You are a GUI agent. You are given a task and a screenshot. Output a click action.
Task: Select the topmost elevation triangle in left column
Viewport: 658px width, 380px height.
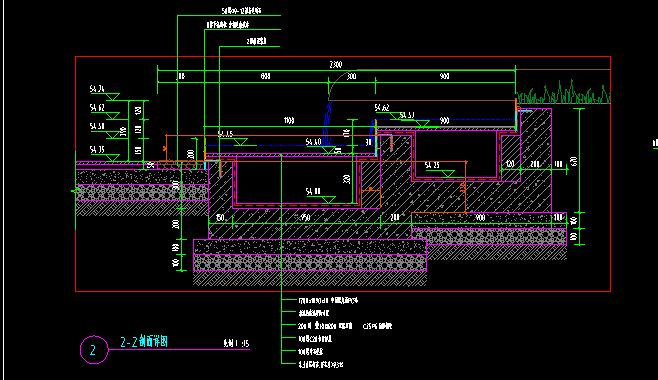pos(112,97)
